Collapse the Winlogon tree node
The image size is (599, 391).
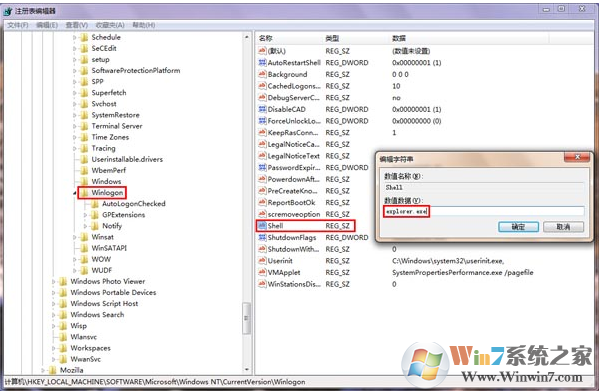click(75, 193)
